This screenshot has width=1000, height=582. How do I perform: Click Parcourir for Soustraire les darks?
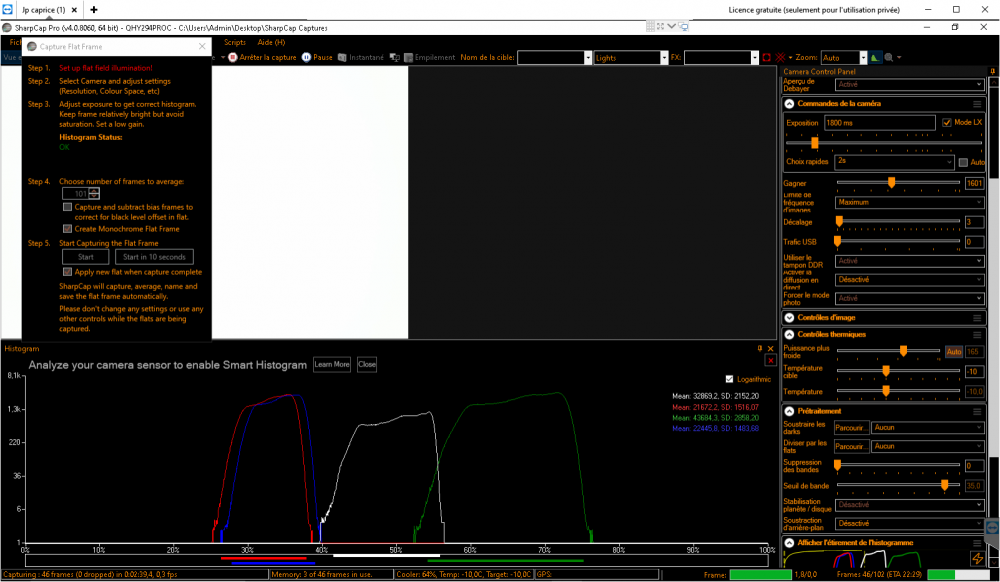[851, 428]
